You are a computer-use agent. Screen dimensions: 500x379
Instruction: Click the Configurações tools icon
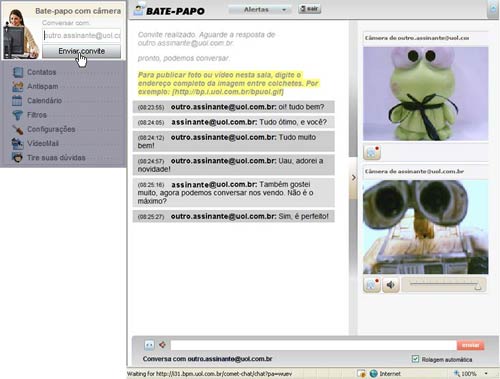point(17,129)
